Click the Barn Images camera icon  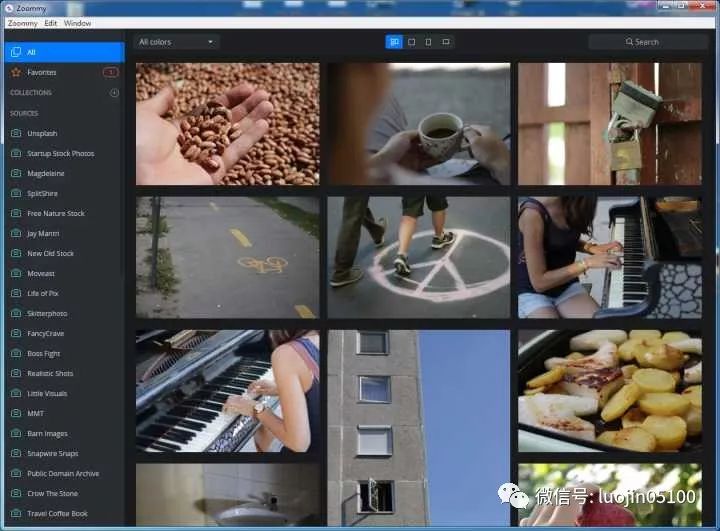point(16,433)
